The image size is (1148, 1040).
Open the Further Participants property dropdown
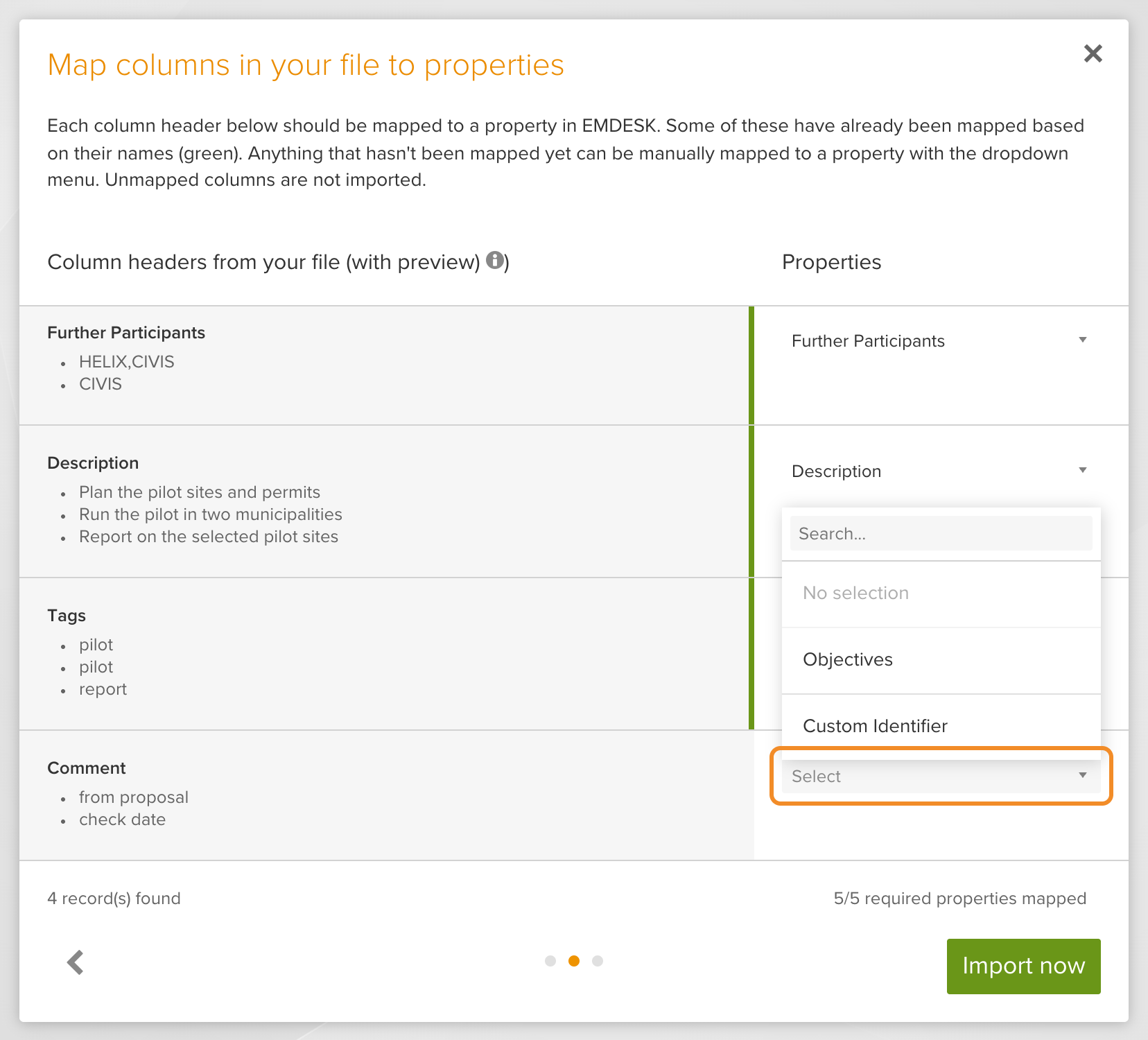point(941,340)
